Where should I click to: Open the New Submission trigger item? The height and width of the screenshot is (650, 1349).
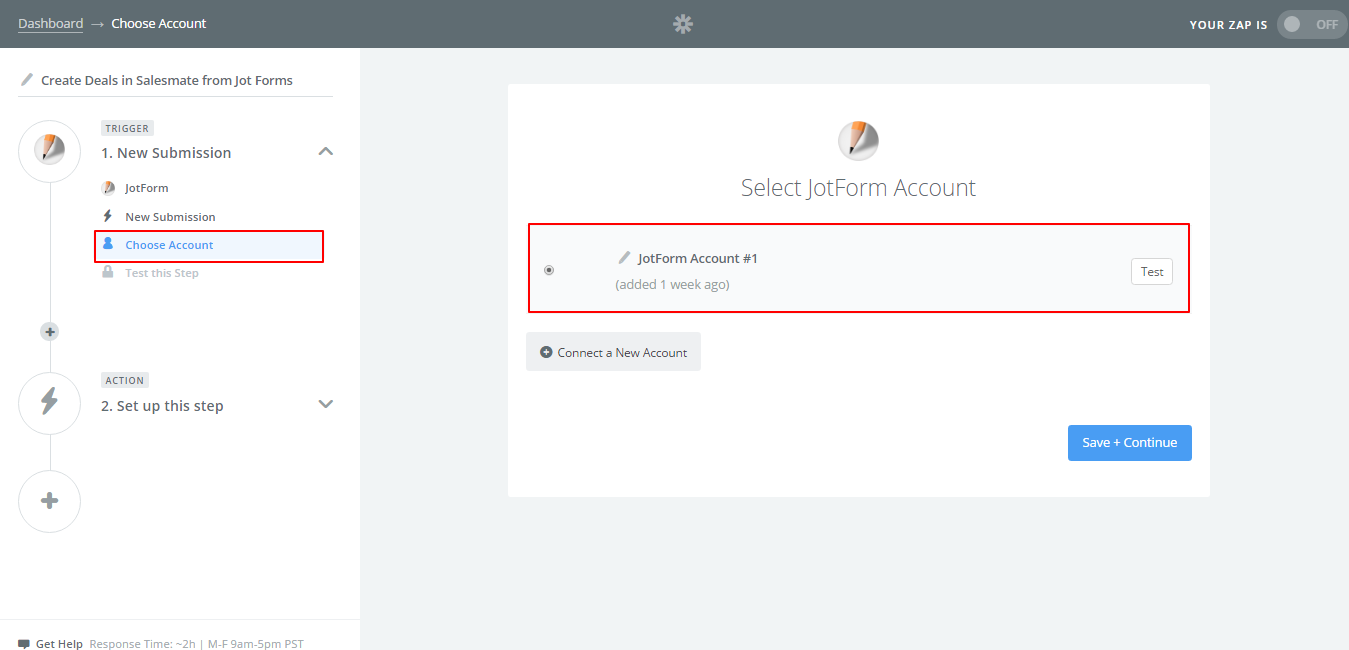click(170, 217)
